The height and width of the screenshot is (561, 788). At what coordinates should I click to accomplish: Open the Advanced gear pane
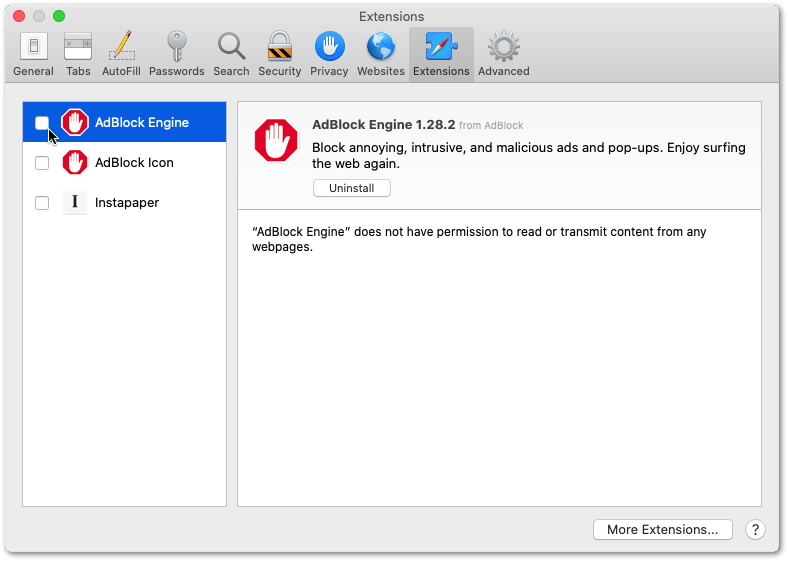click(504, 54)
